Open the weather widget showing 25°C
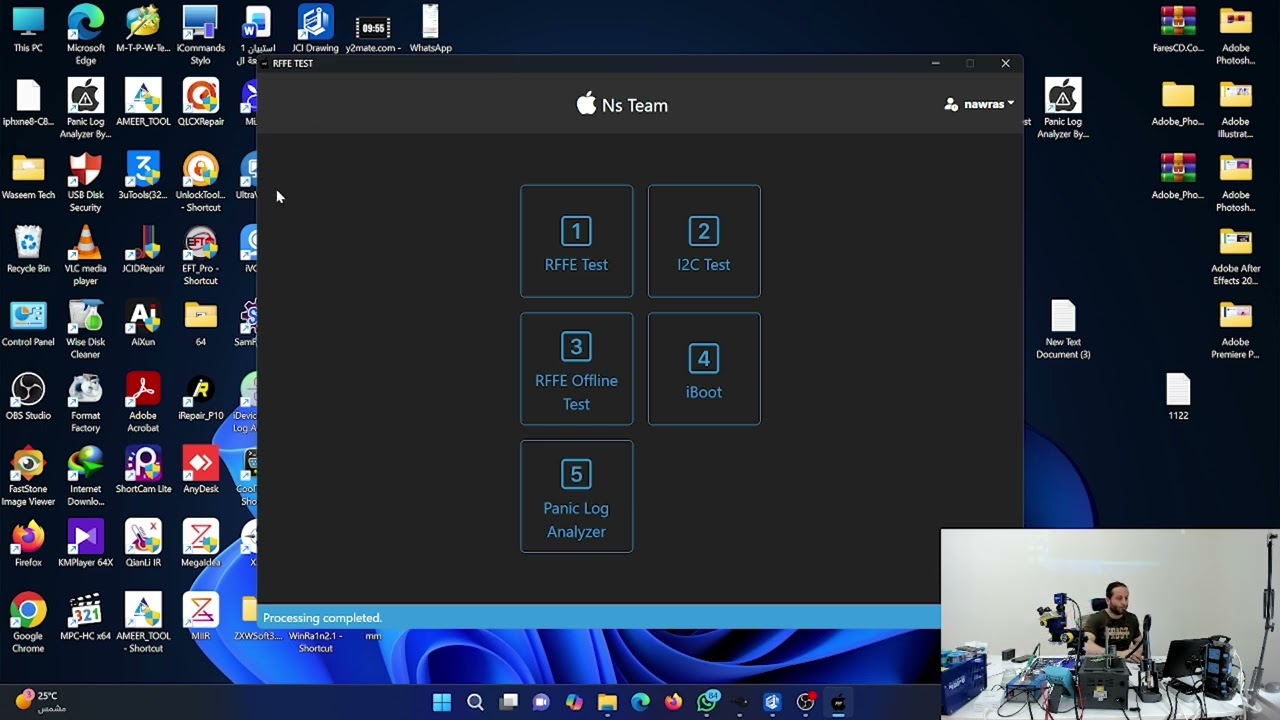Screen dimensions: 1280x720 [x=40, y=701]
